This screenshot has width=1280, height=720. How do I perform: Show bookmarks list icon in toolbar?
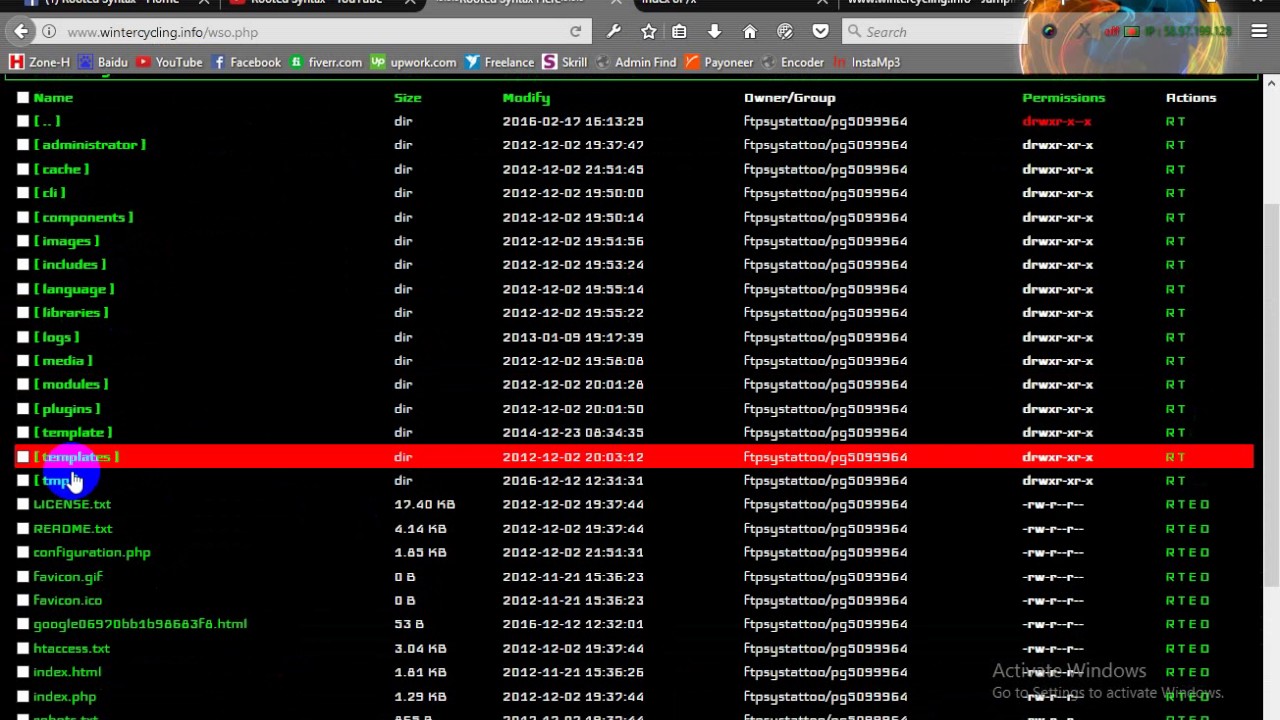[679, 32]
